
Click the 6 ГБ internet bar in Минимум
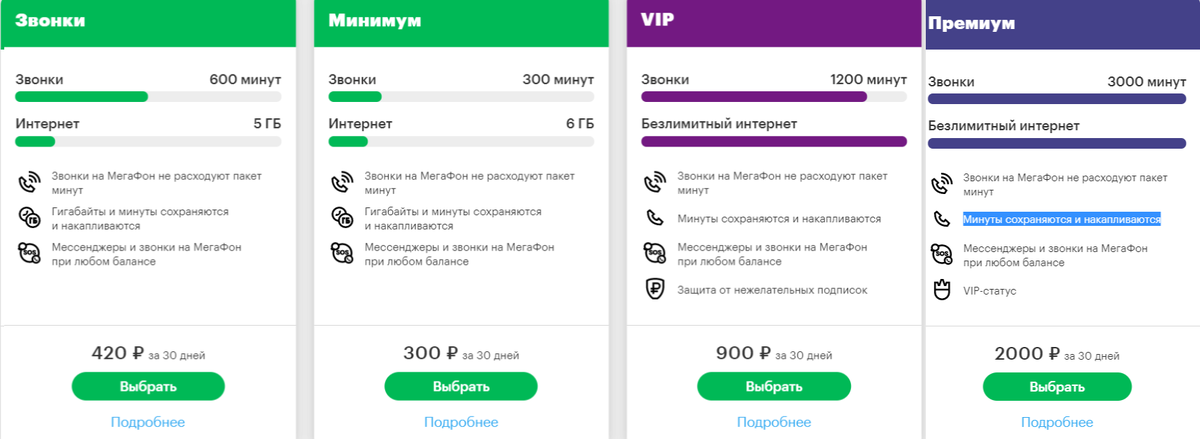point(461,141)
